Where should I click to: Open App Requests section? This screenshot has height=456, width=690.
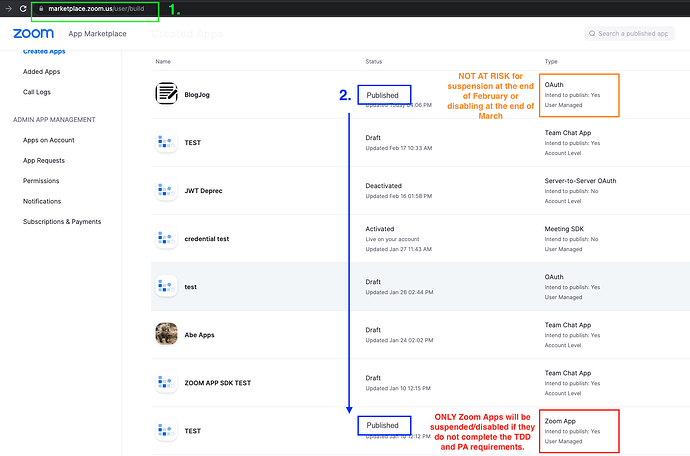coord(44,161)
